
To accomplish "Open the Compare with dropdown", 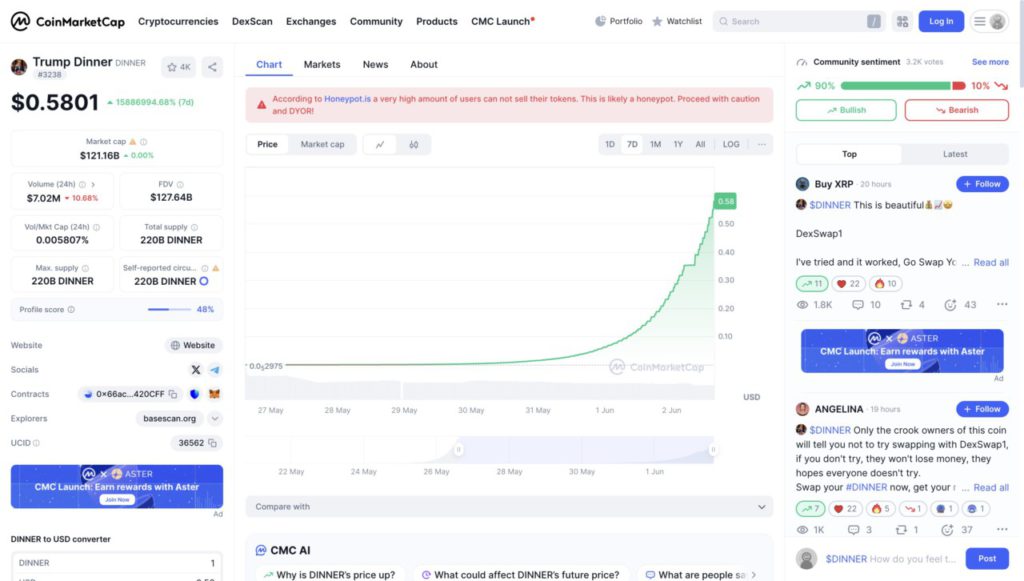I will click(x=509, y=507).
